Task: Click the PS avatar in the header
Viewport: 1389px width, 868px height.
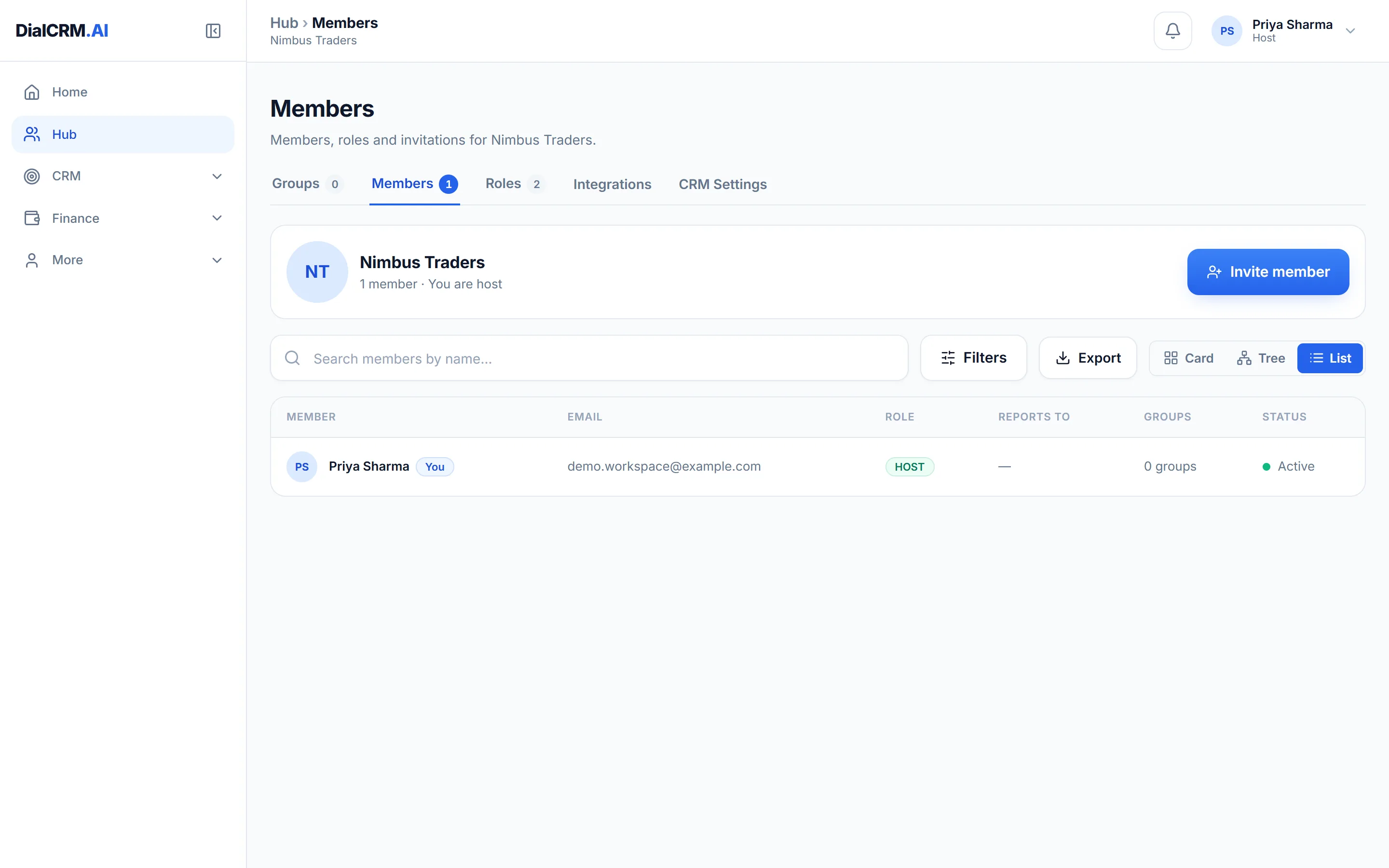Action: coord(1226,31)
